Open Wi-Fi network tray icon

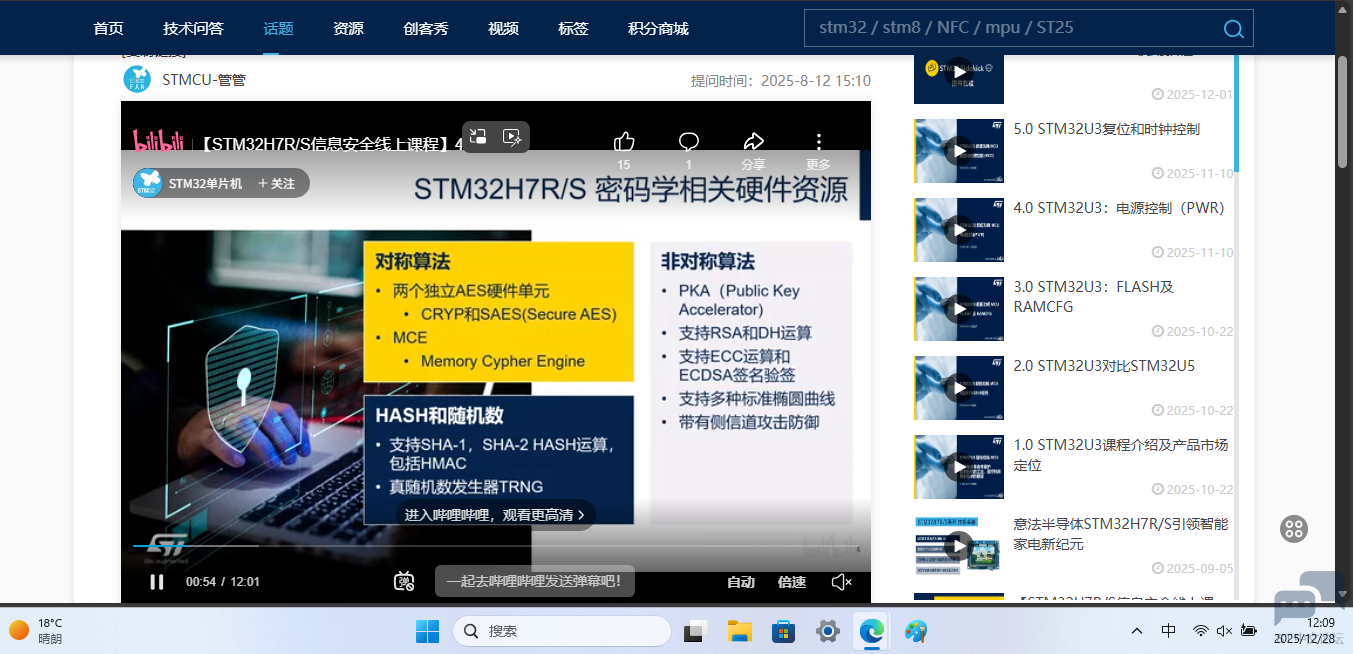click(1201, 631)
